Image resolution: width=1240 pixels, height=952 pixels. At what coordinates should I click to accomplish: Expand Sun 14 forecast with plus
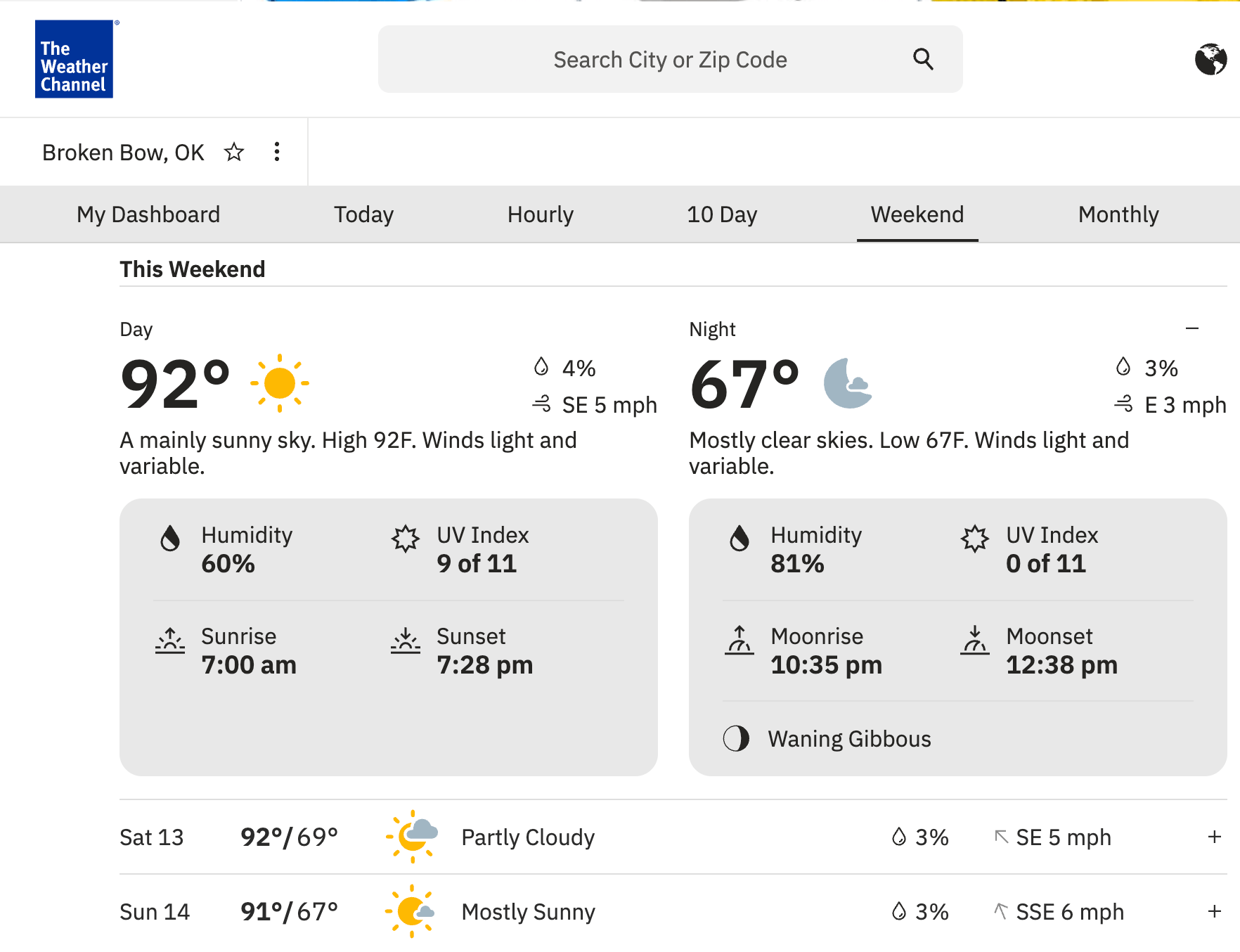[x=1214, y=911]
